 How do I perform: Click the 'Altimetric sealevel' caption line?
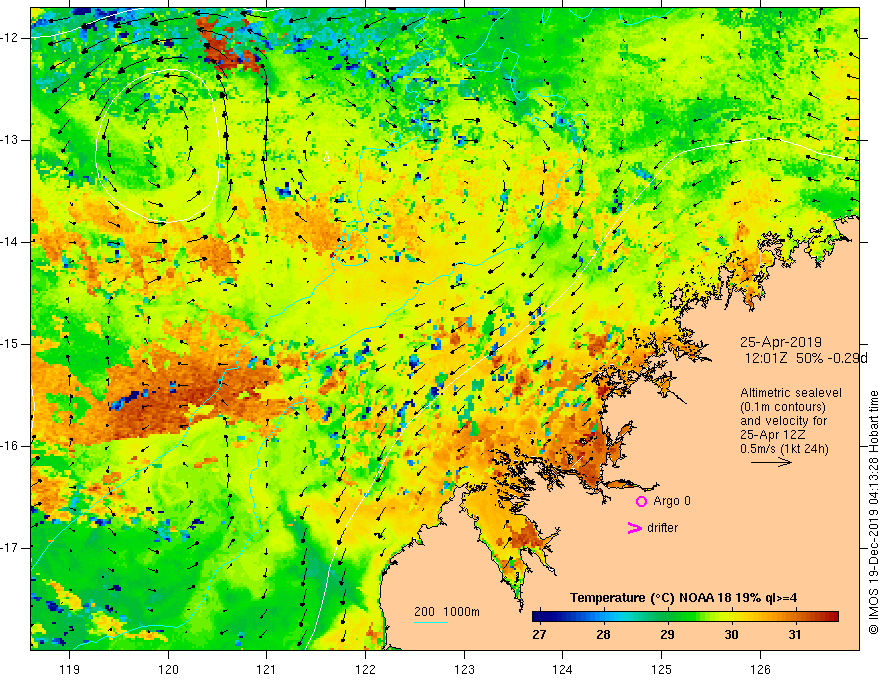(791, 393)
